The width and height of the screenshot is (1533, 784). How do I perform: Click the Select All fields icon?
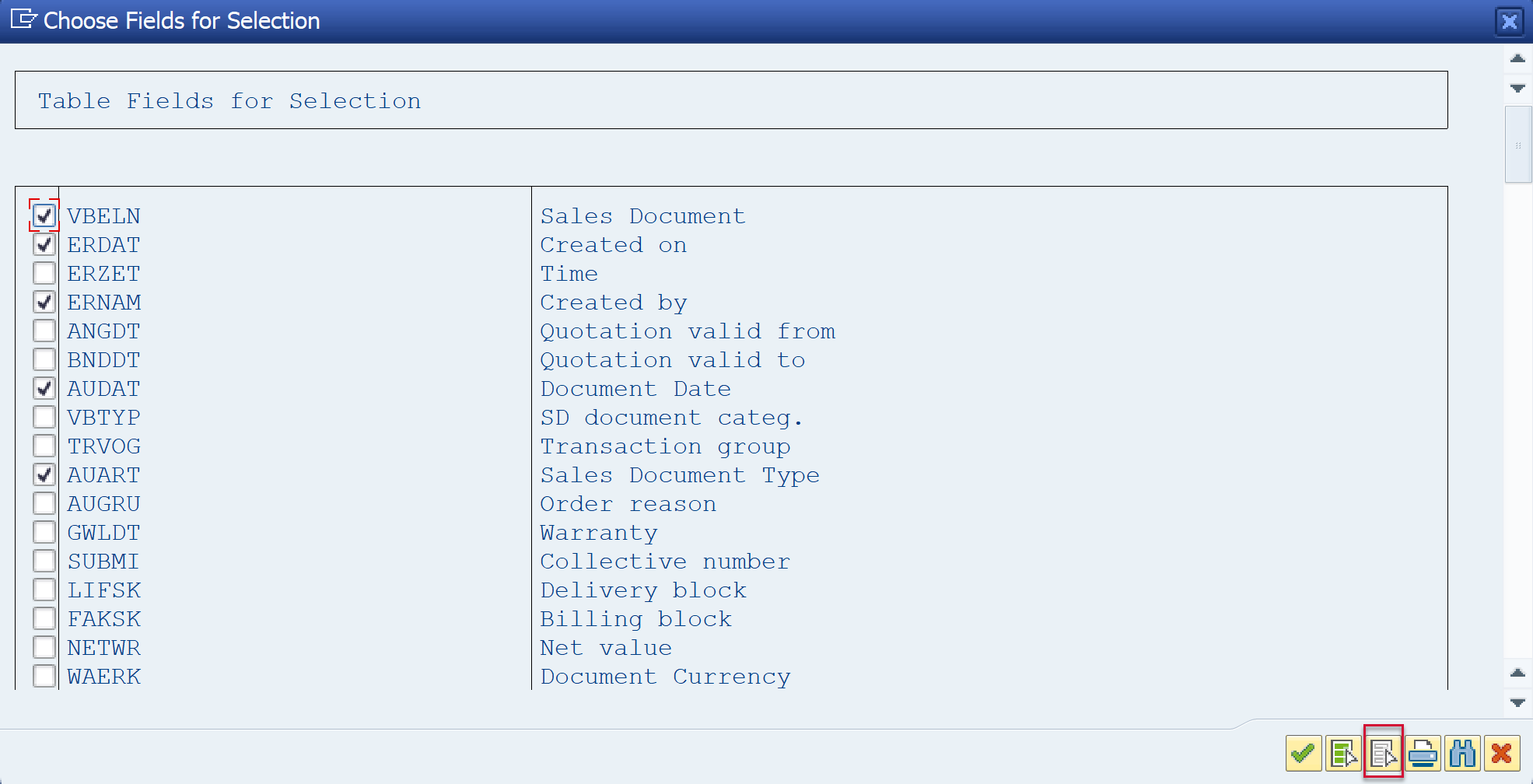pos(1343,753)
